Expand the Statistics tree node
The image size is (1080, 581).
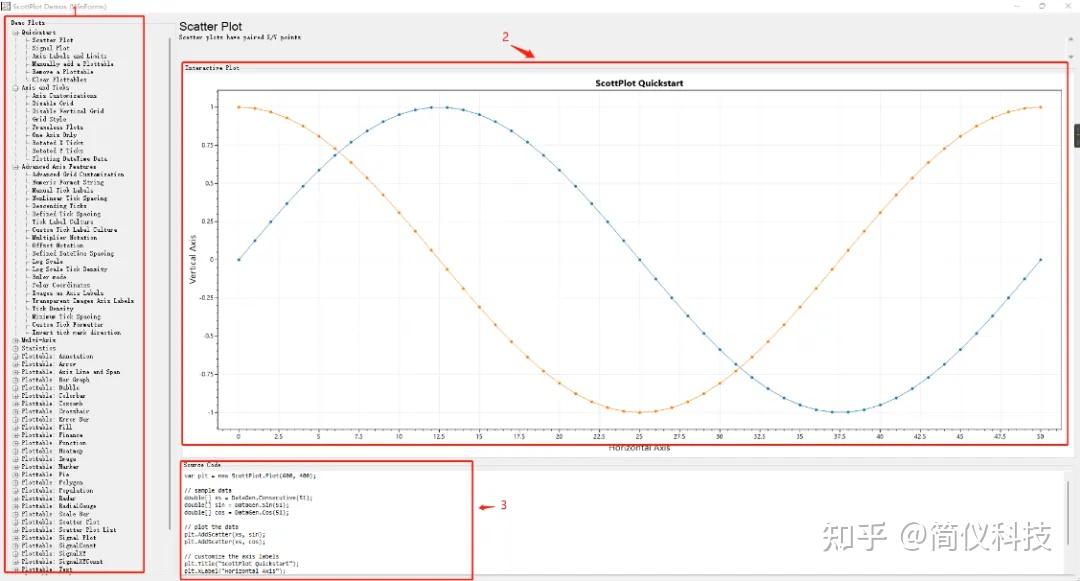[15, 348]
